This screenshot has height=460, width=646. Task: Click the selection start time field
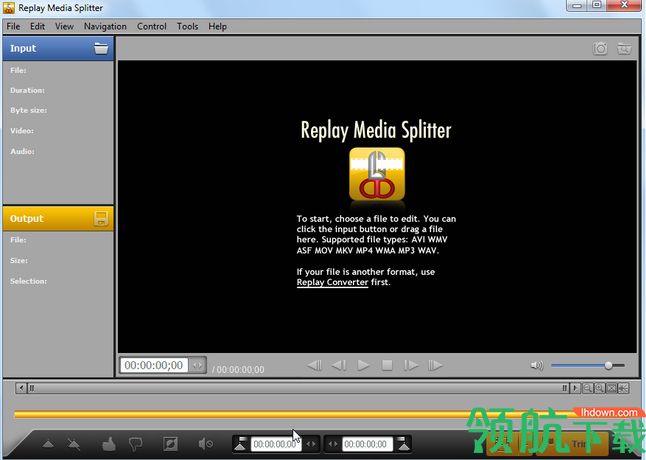pyautogui.click(x=276, y=444)
